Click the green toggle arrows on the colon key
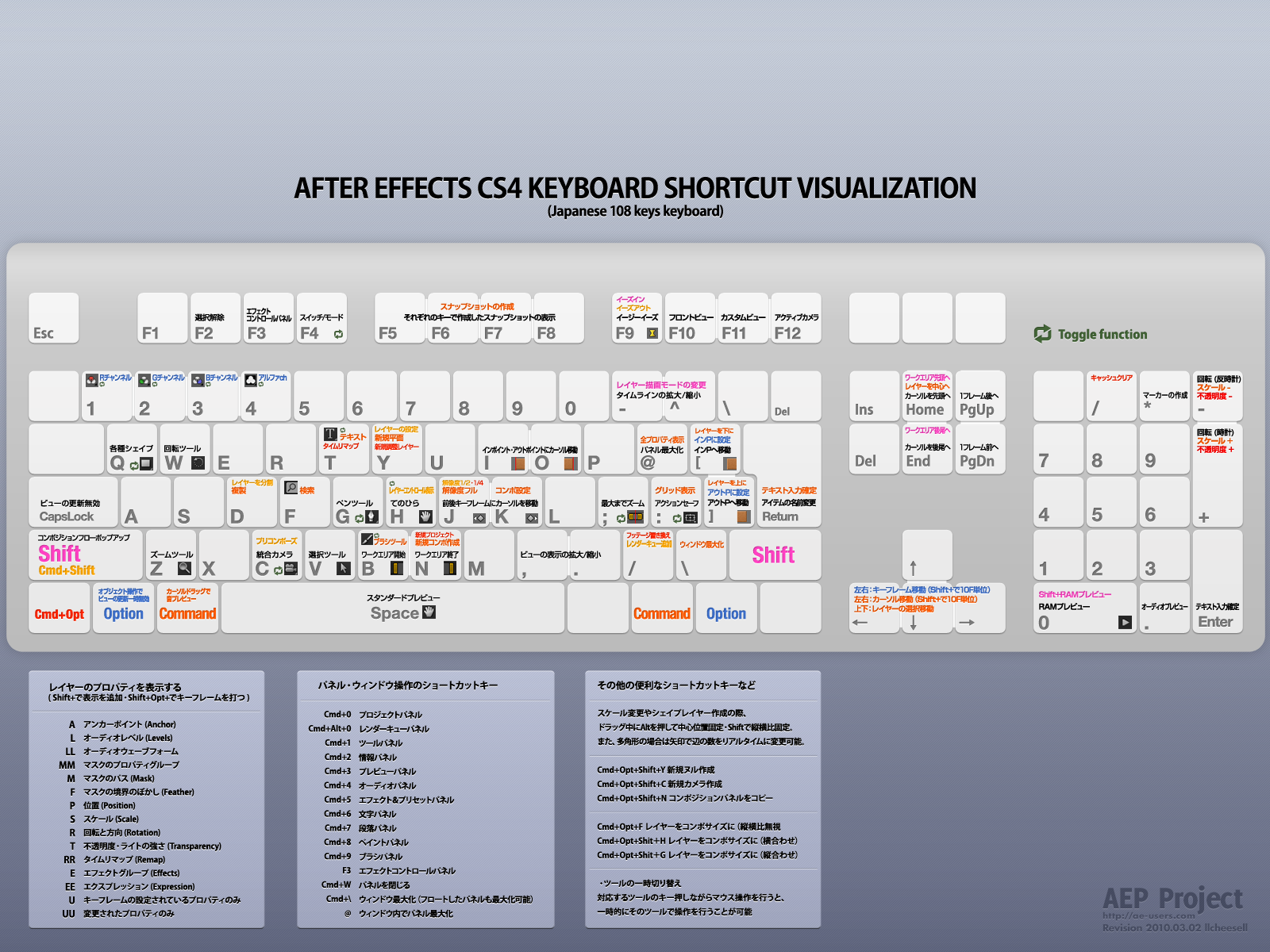The height and width of the screenshot is (952, 1270). [x=677, y=519]
